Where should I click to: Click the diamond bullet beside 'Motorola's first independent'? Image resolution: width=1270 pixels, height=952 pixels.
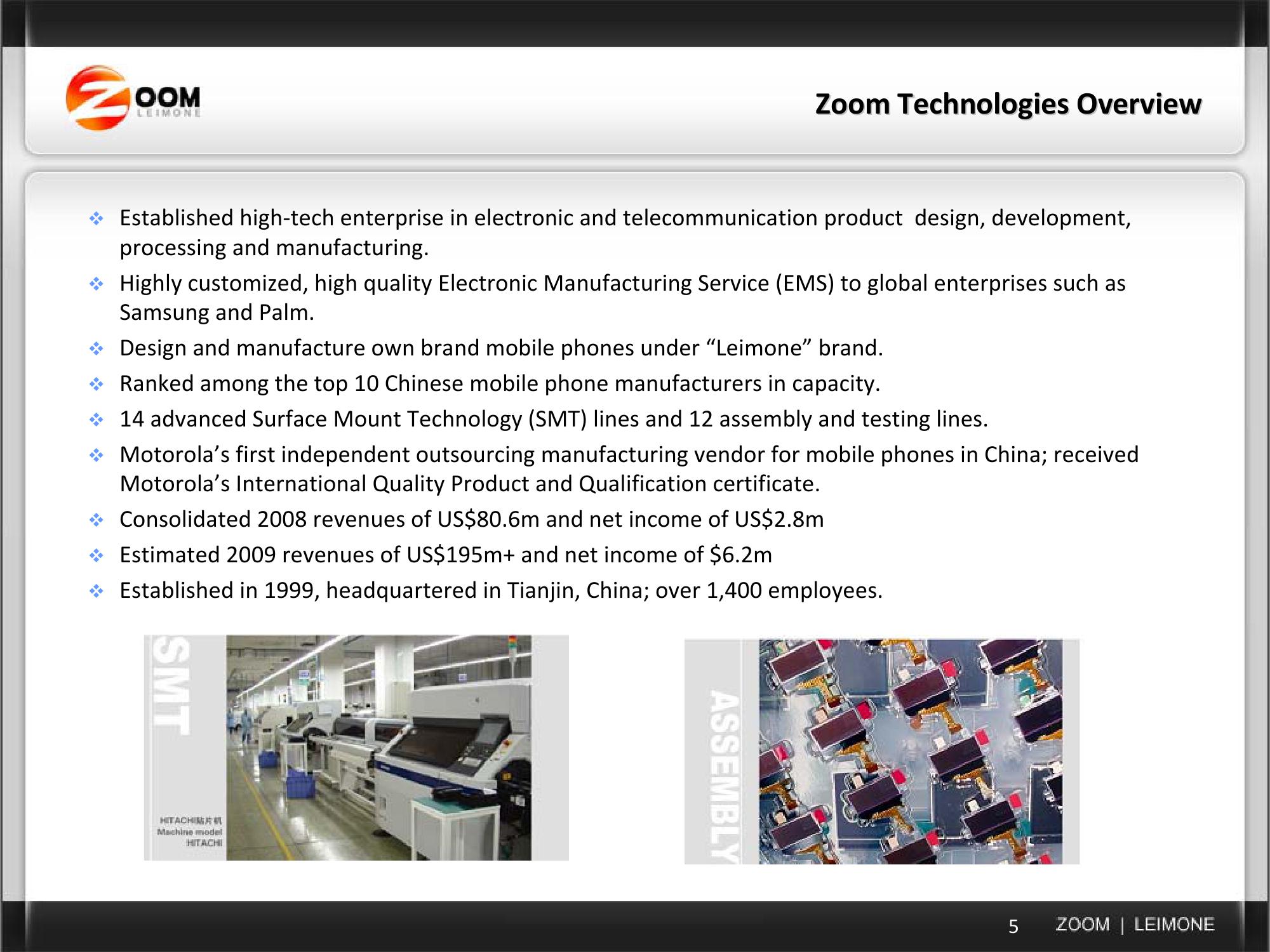tap(96, 455)
